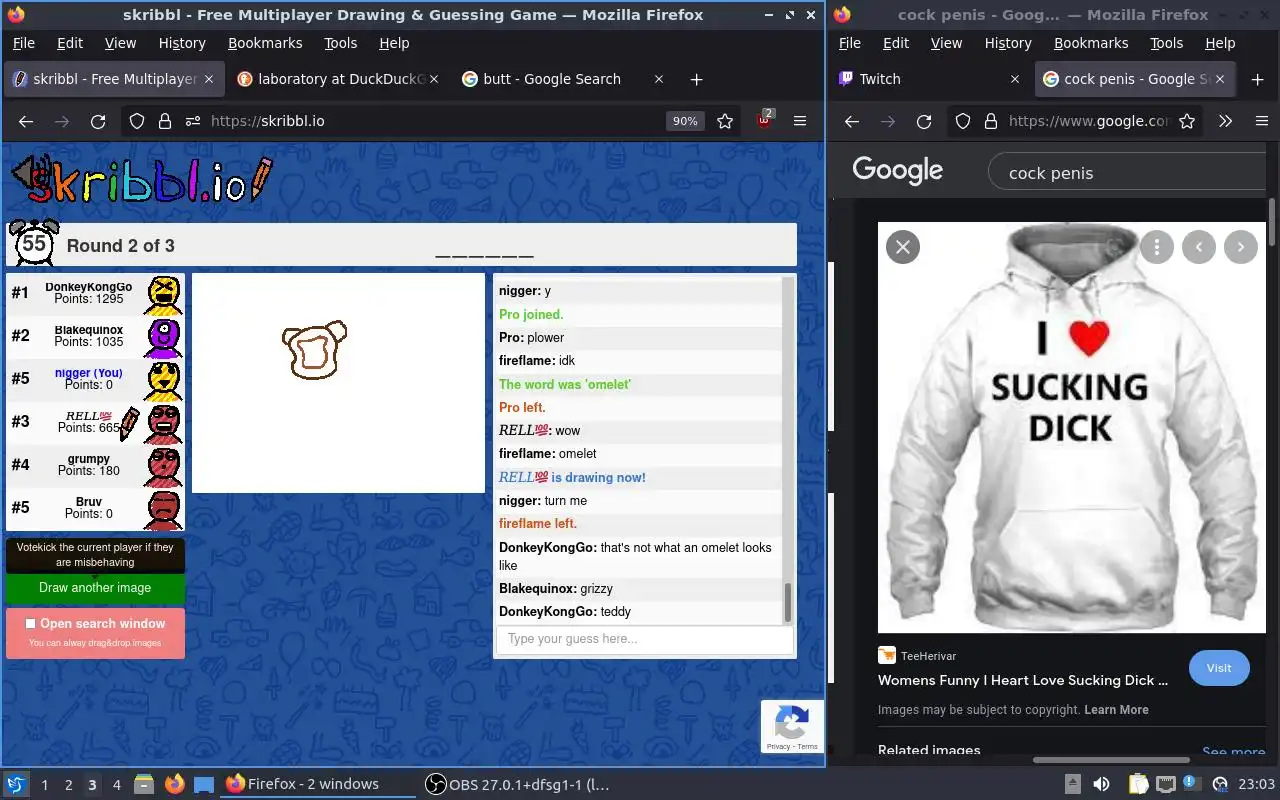Image resolution: width=1280 pixels, height=800 pixels.
Task: Open the See more related images link
Action: tap(1233, 752)
